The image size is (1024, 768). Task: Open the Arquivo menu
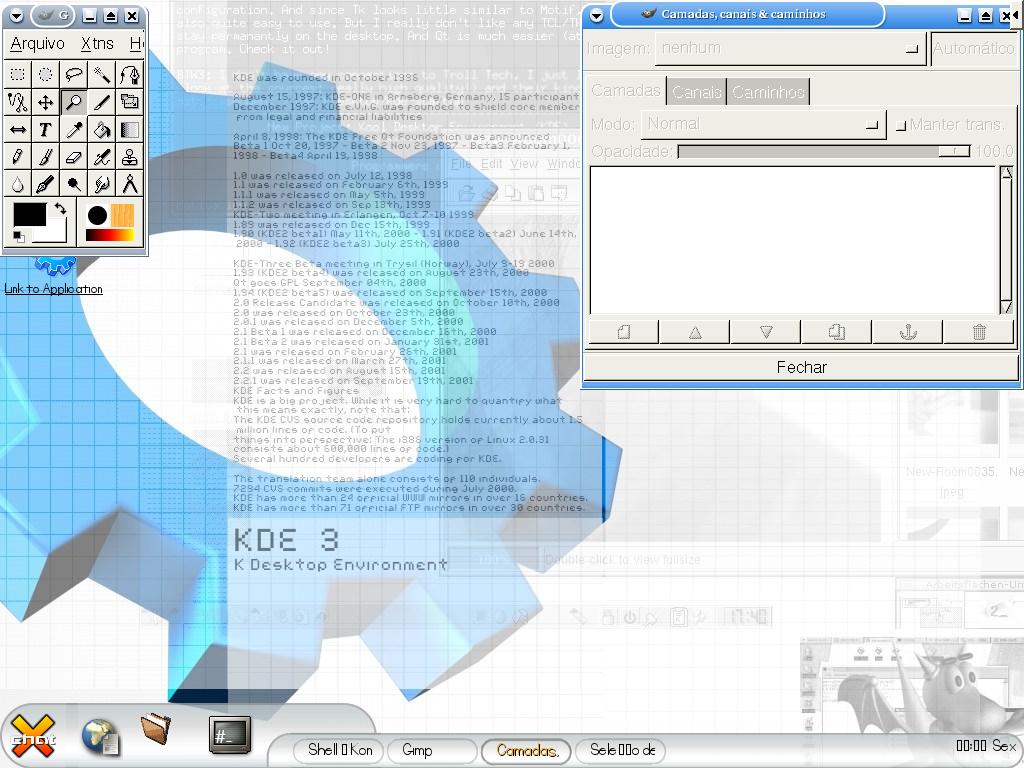37,44
